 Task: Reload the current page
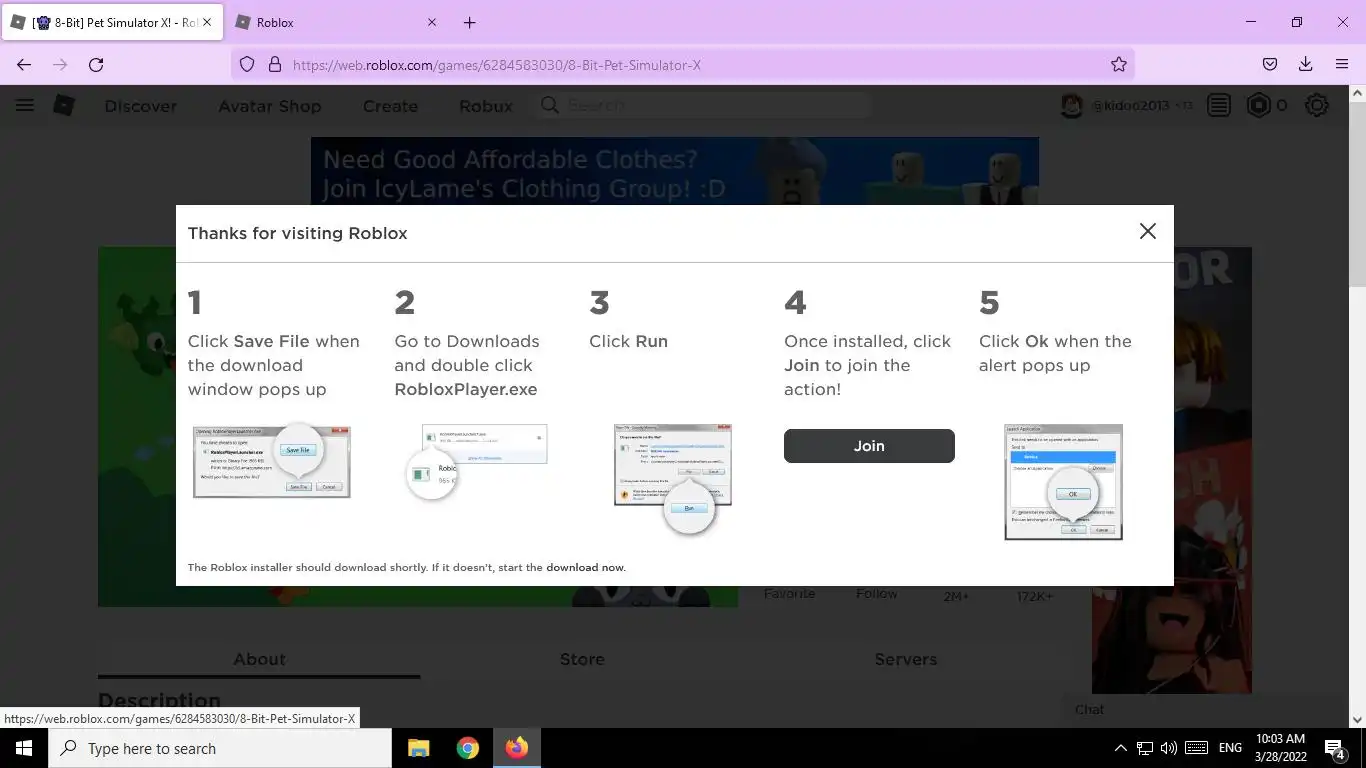(x=96, y=64)
